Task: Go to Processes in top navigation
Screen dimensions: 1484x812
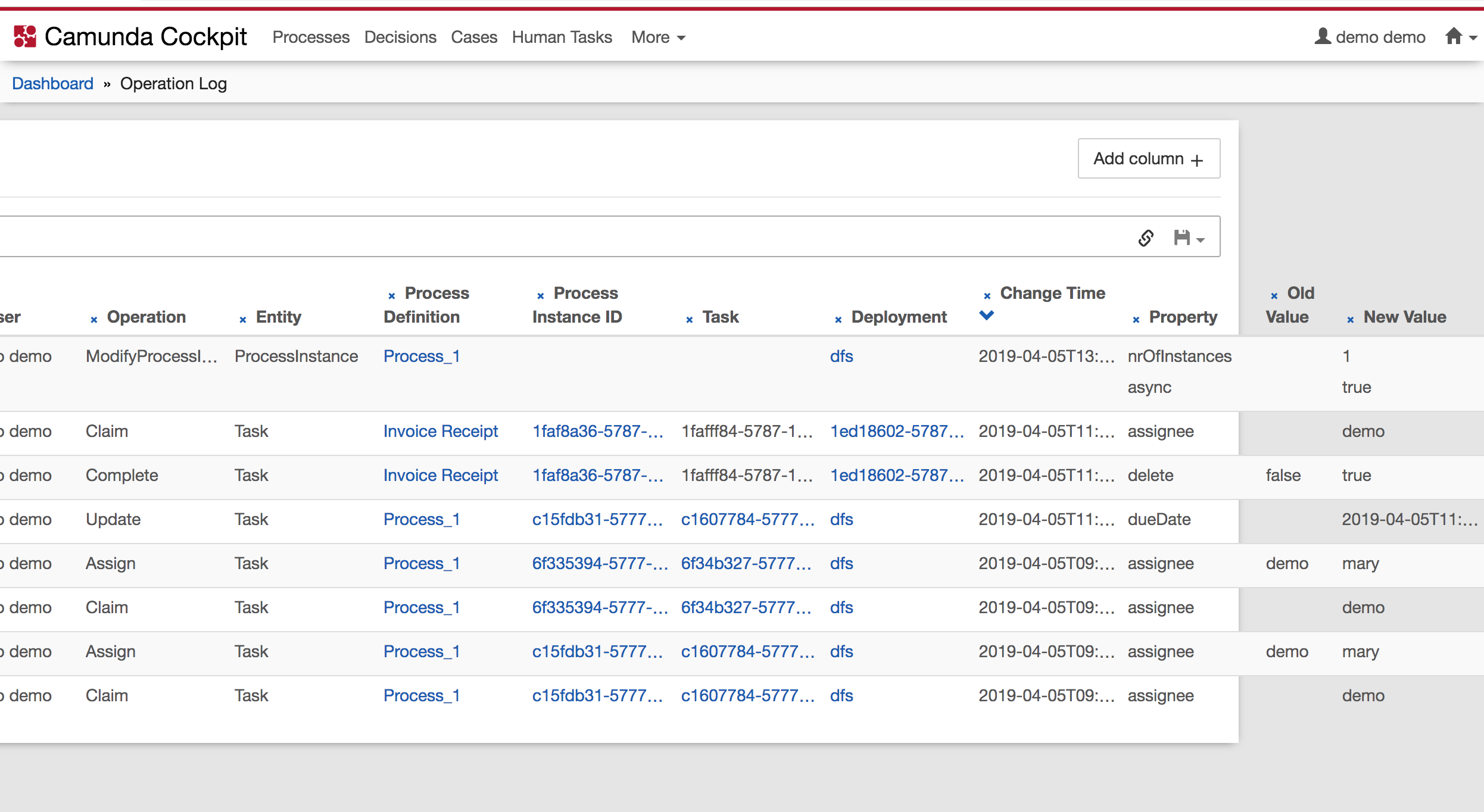Action: click(311, 37)
